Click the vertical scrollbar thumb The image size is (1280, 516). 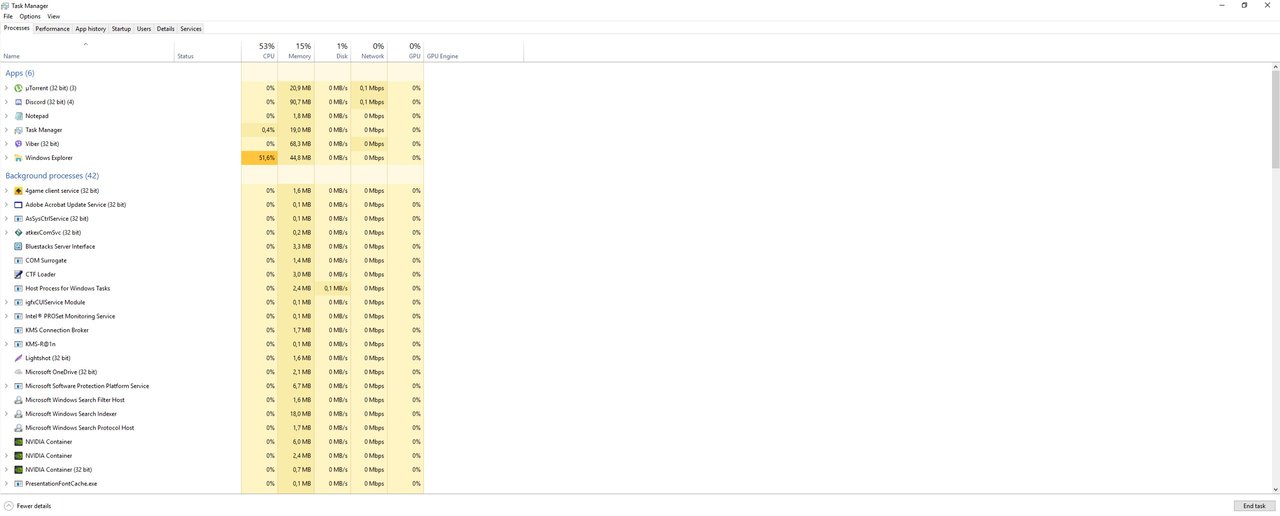[1275, 120]
